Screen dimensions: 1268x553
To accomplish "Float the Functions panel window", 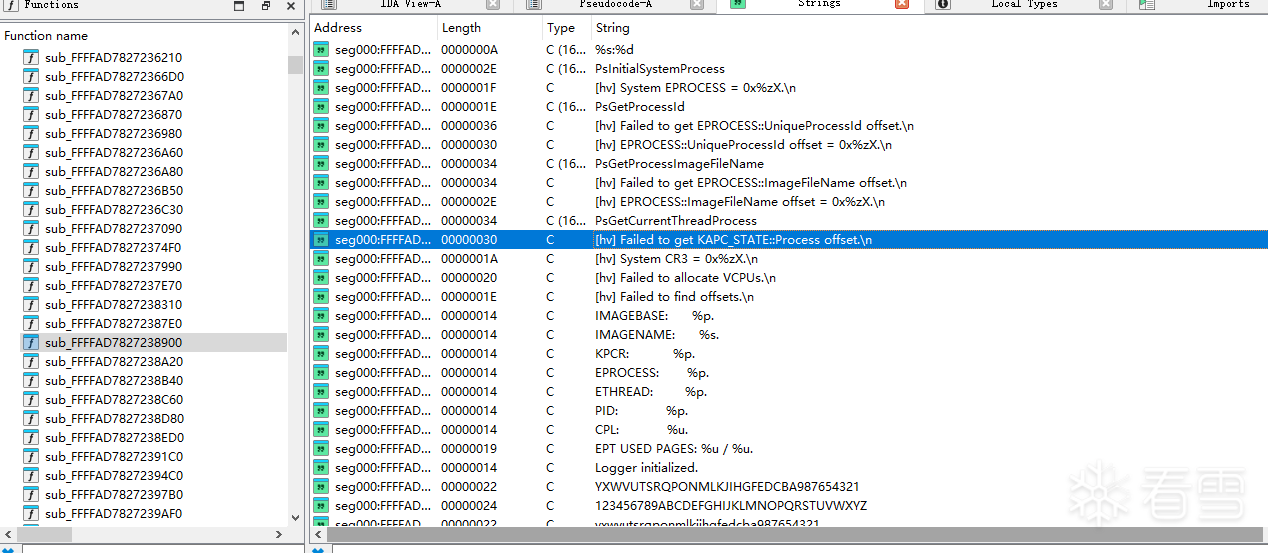I will (x=266, y=5).
